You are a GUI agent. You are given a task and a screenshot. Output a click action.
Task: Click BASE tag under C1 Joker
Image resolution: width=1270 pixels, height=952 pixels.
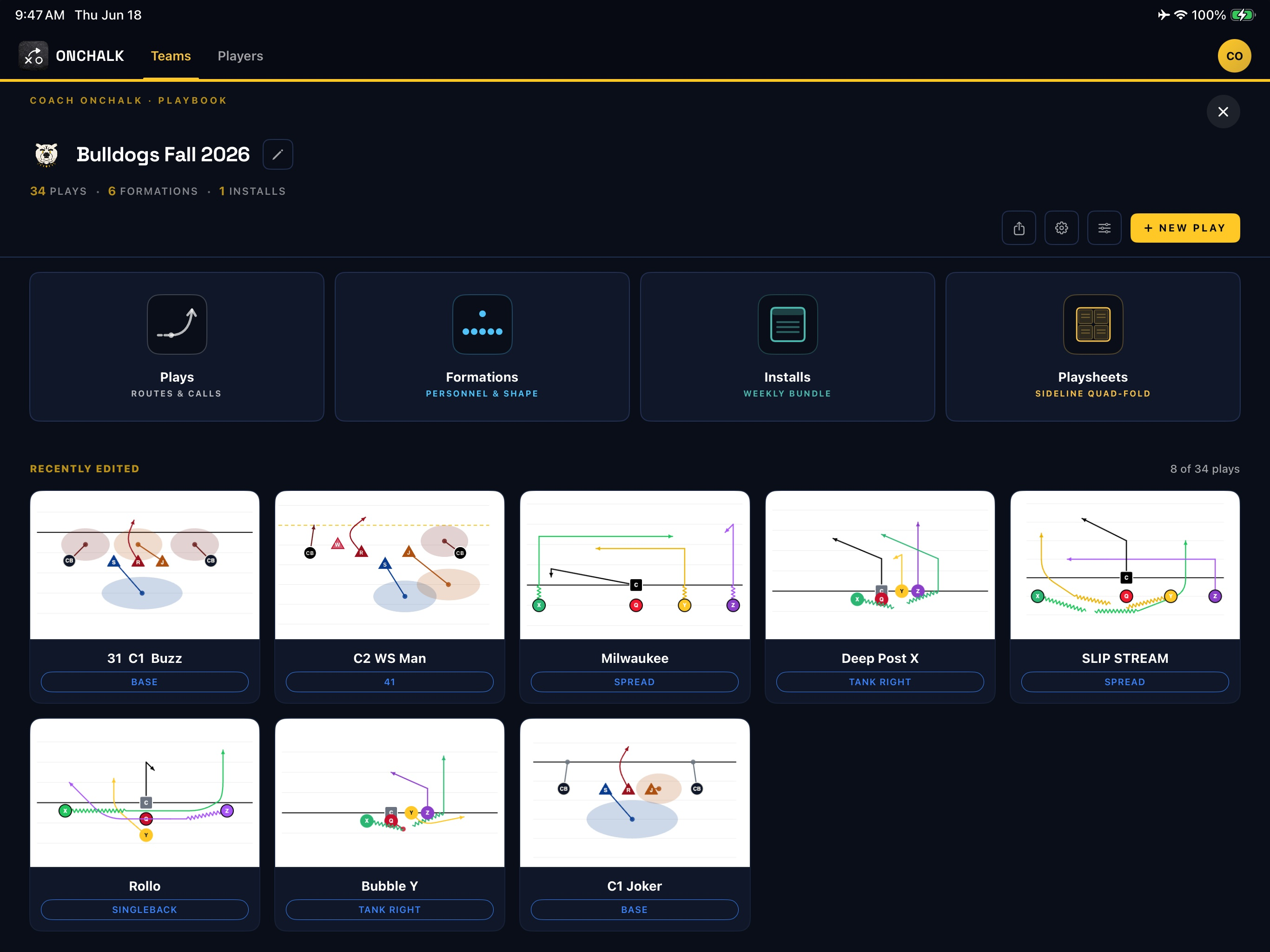click(x=635, y=910)
